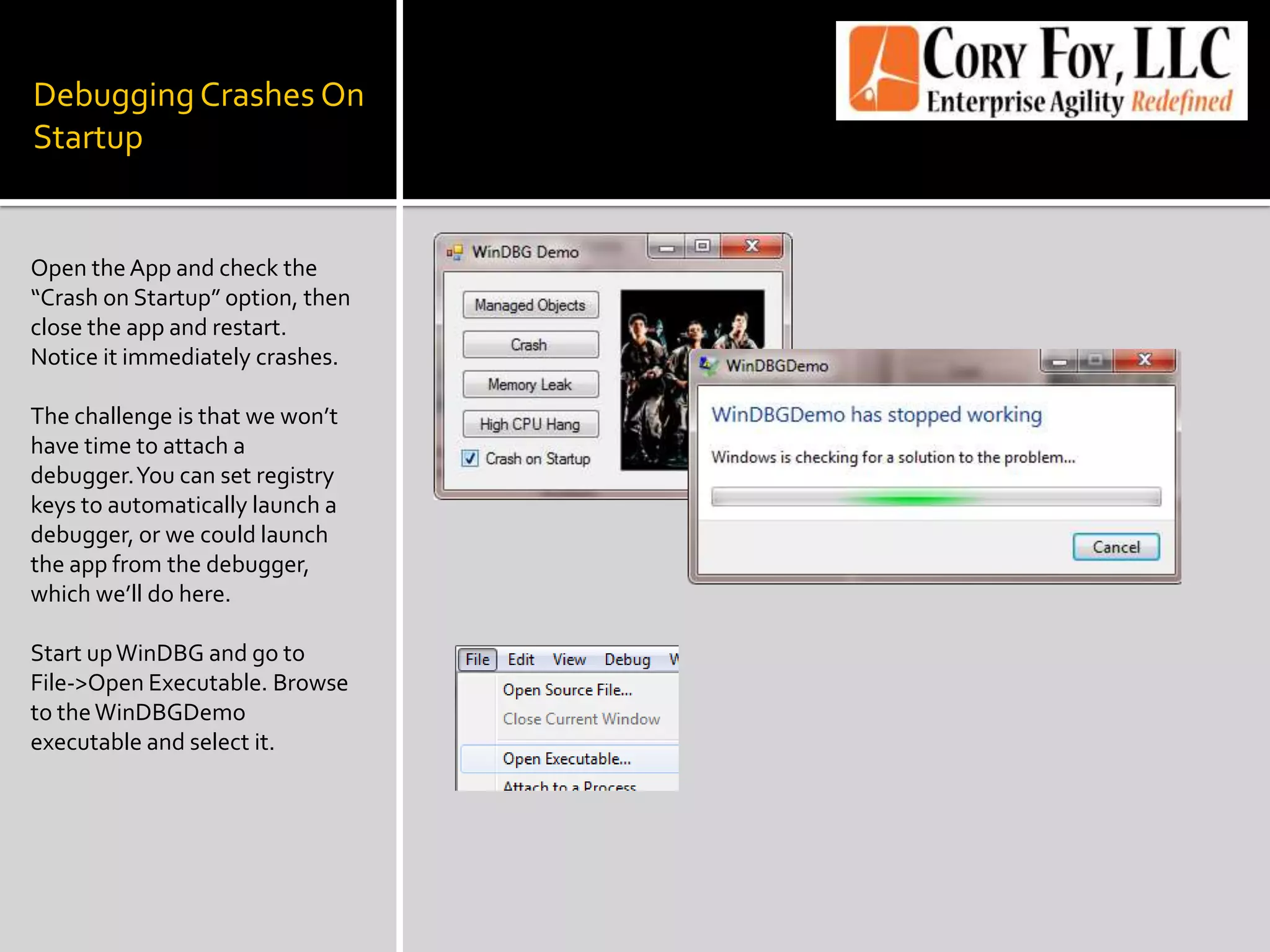Click the Managed Objects button
Image resolution: width=1270 pixels, height=952 pixels.
[530, 305]
